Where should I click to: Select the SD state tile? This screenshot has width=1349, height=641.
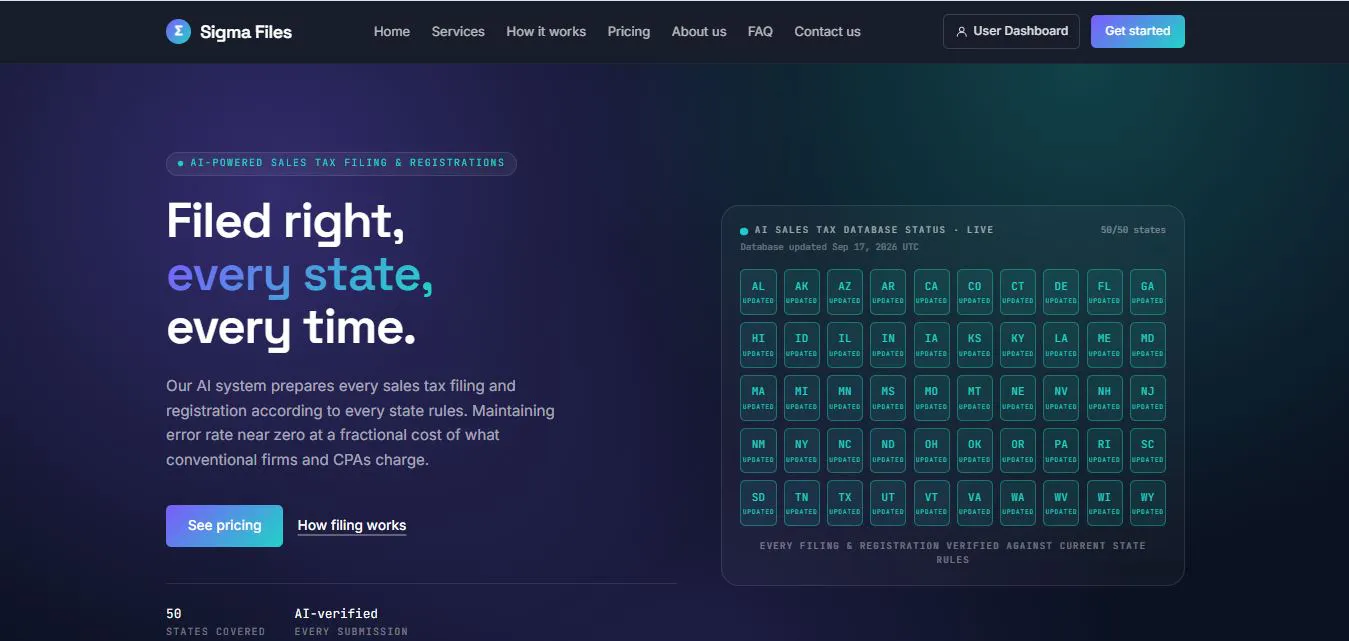758,503
